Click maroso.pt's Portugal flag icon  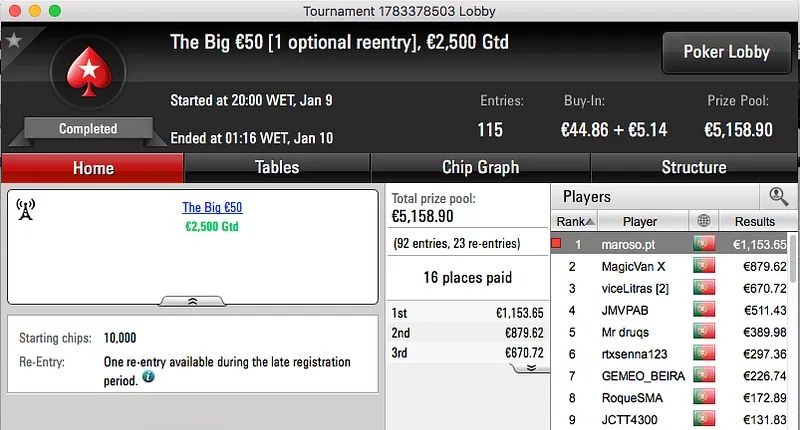point(703,244)
